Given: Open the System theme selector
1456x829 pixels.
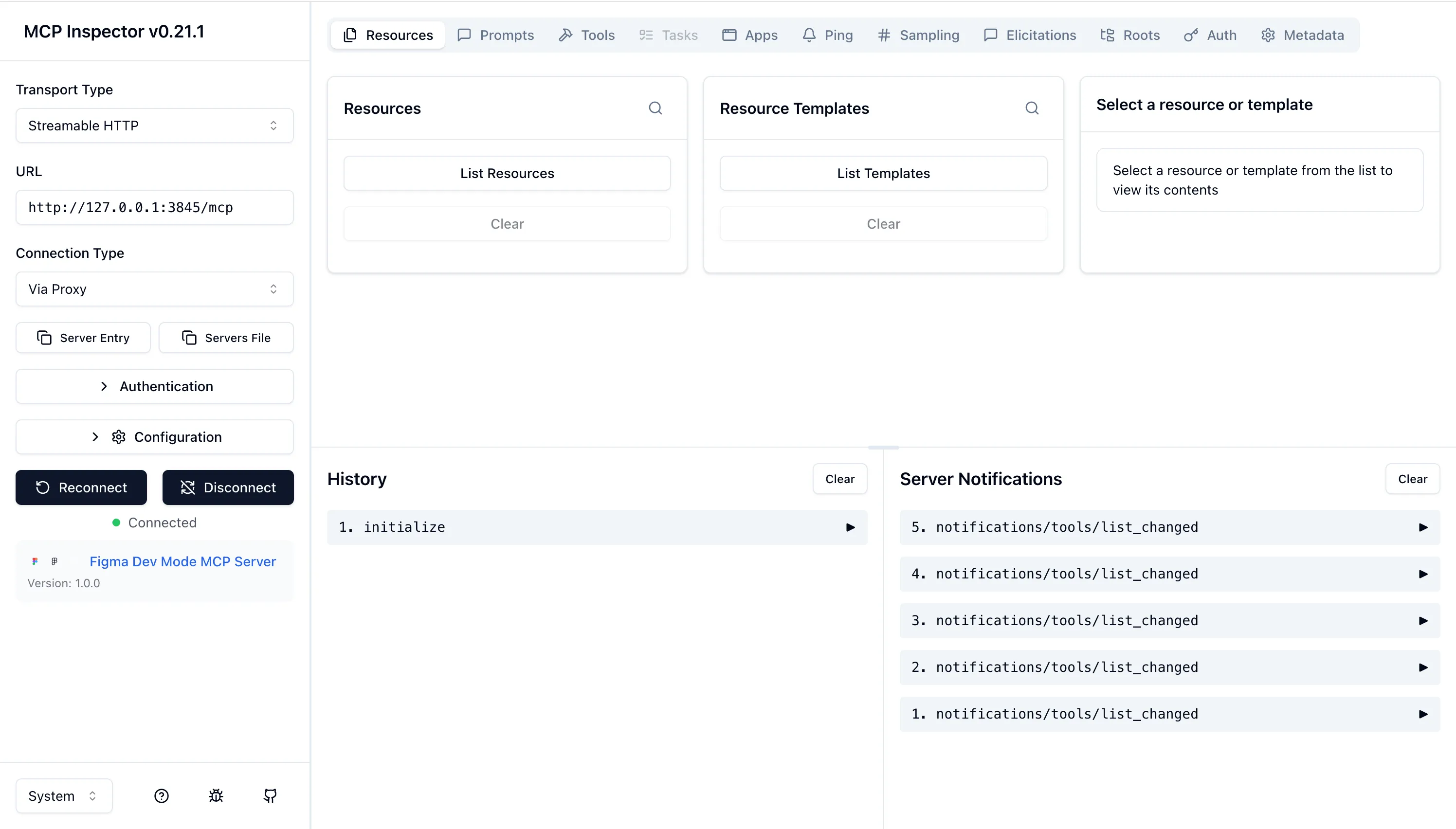Looking at the screenshot, I should click(x=63, y=795).
